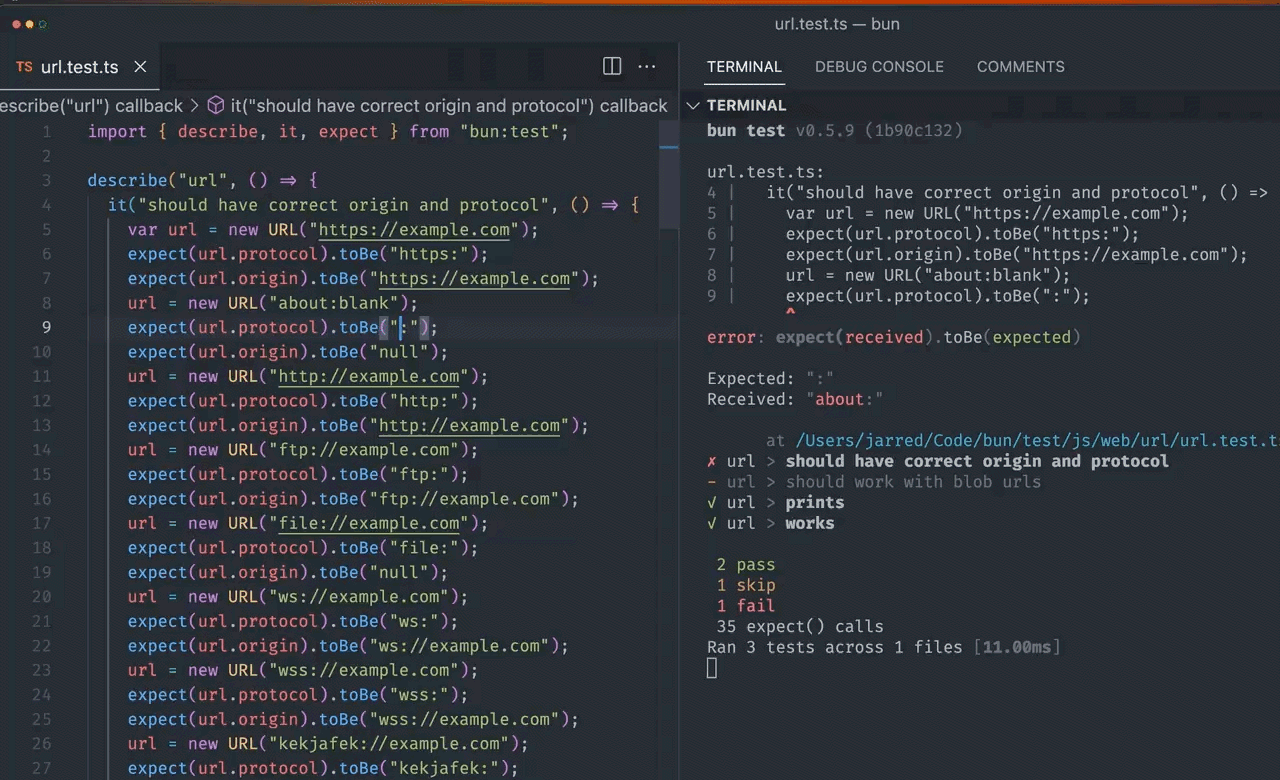Click line number 4 to select the it block line

[46, 205]
